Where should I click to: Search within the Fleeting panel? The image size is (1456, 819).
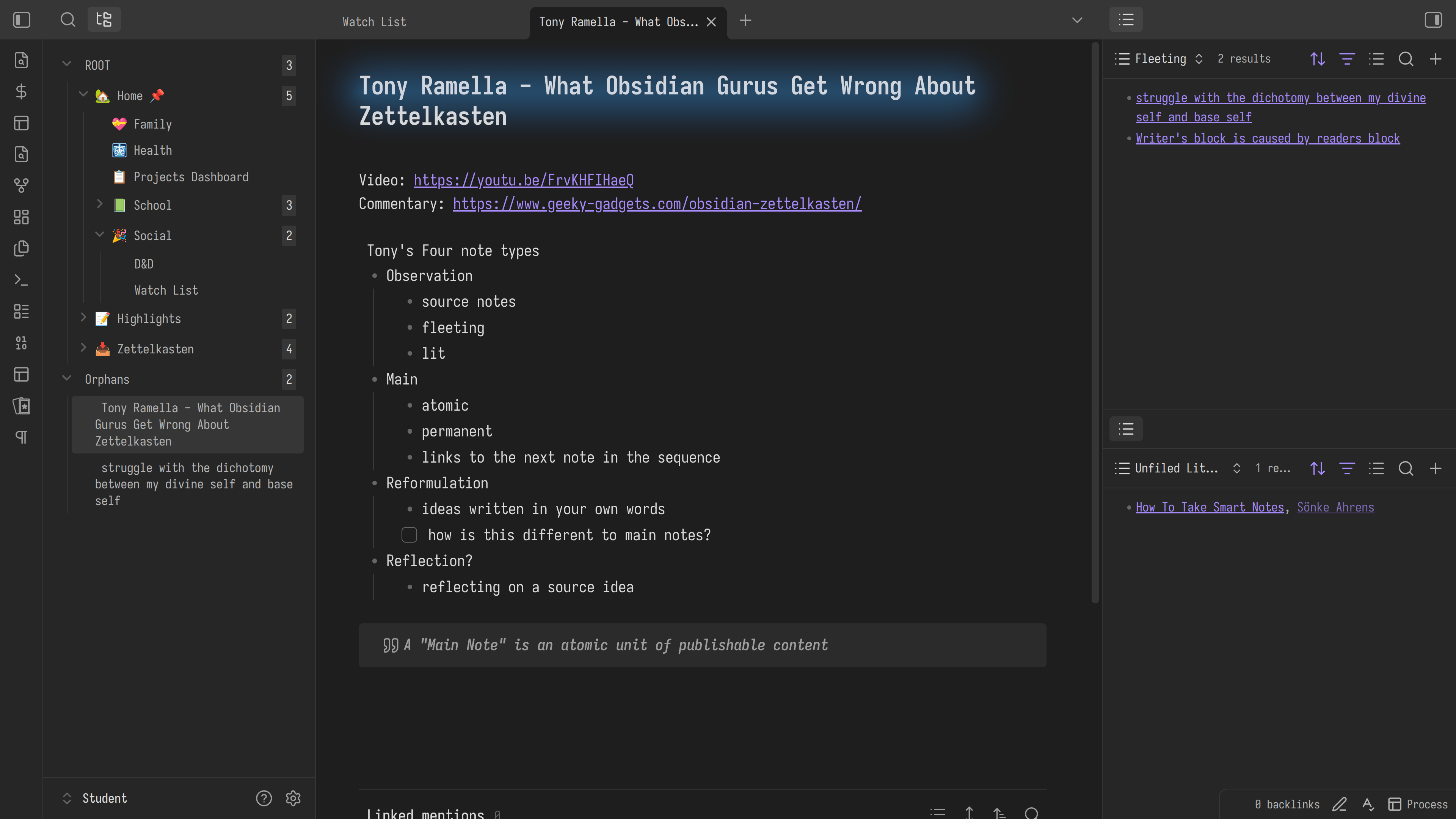pos(1406,59)
